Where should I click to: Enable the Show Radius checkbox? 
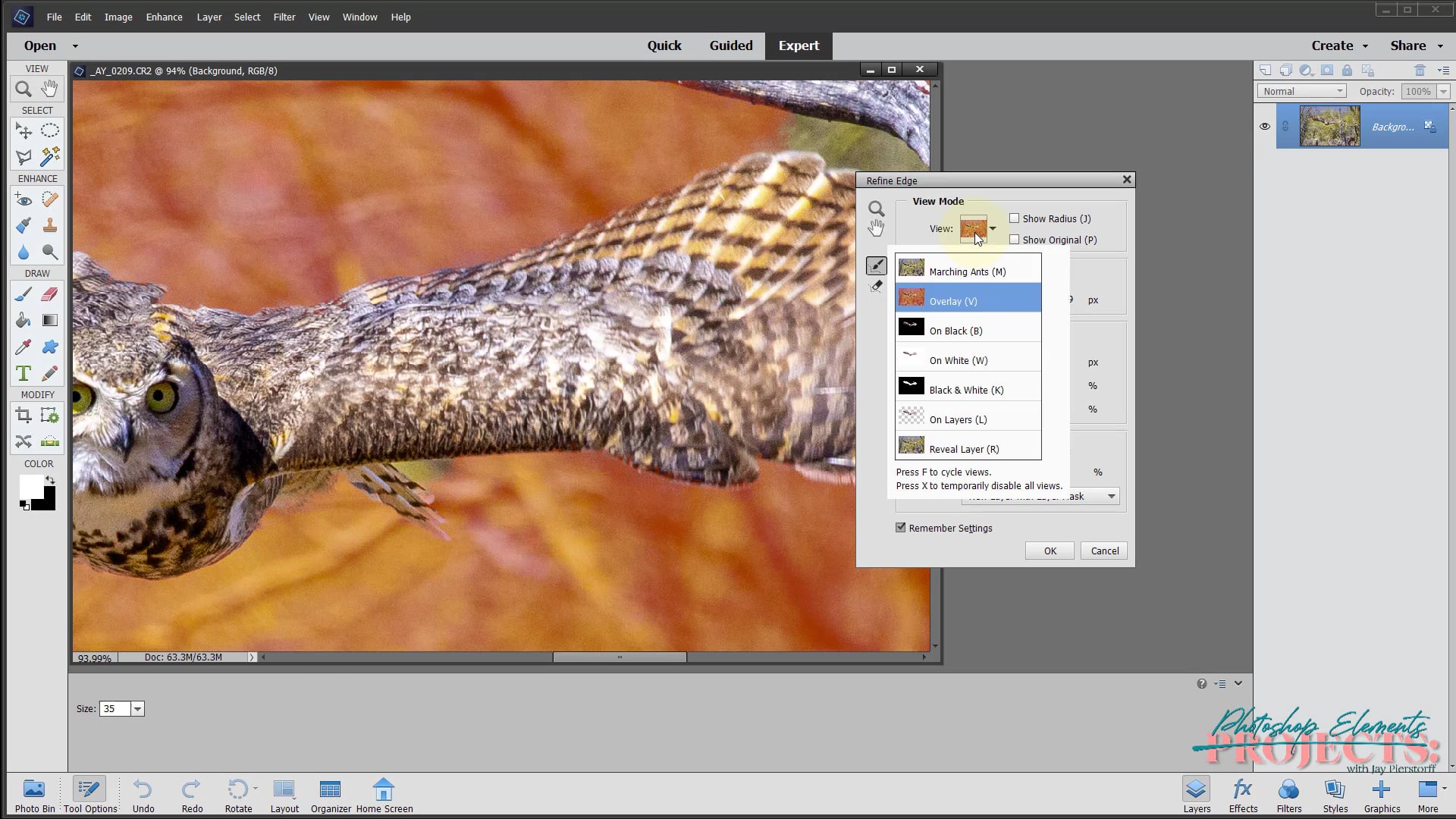(x=1014, y=218)
